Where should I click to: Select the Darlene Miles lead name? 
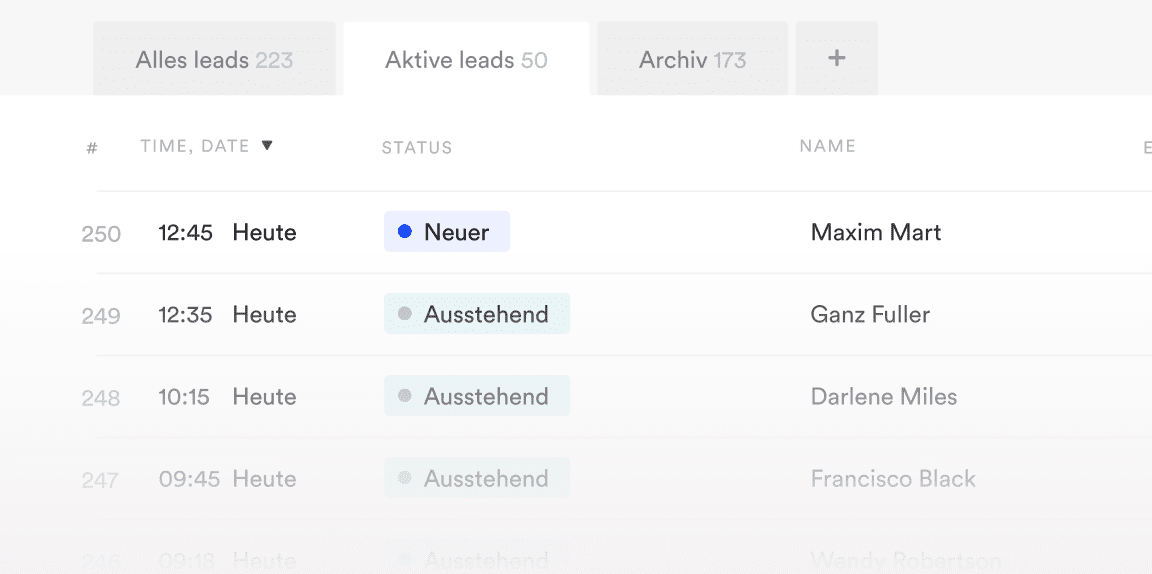click(883, 396)
